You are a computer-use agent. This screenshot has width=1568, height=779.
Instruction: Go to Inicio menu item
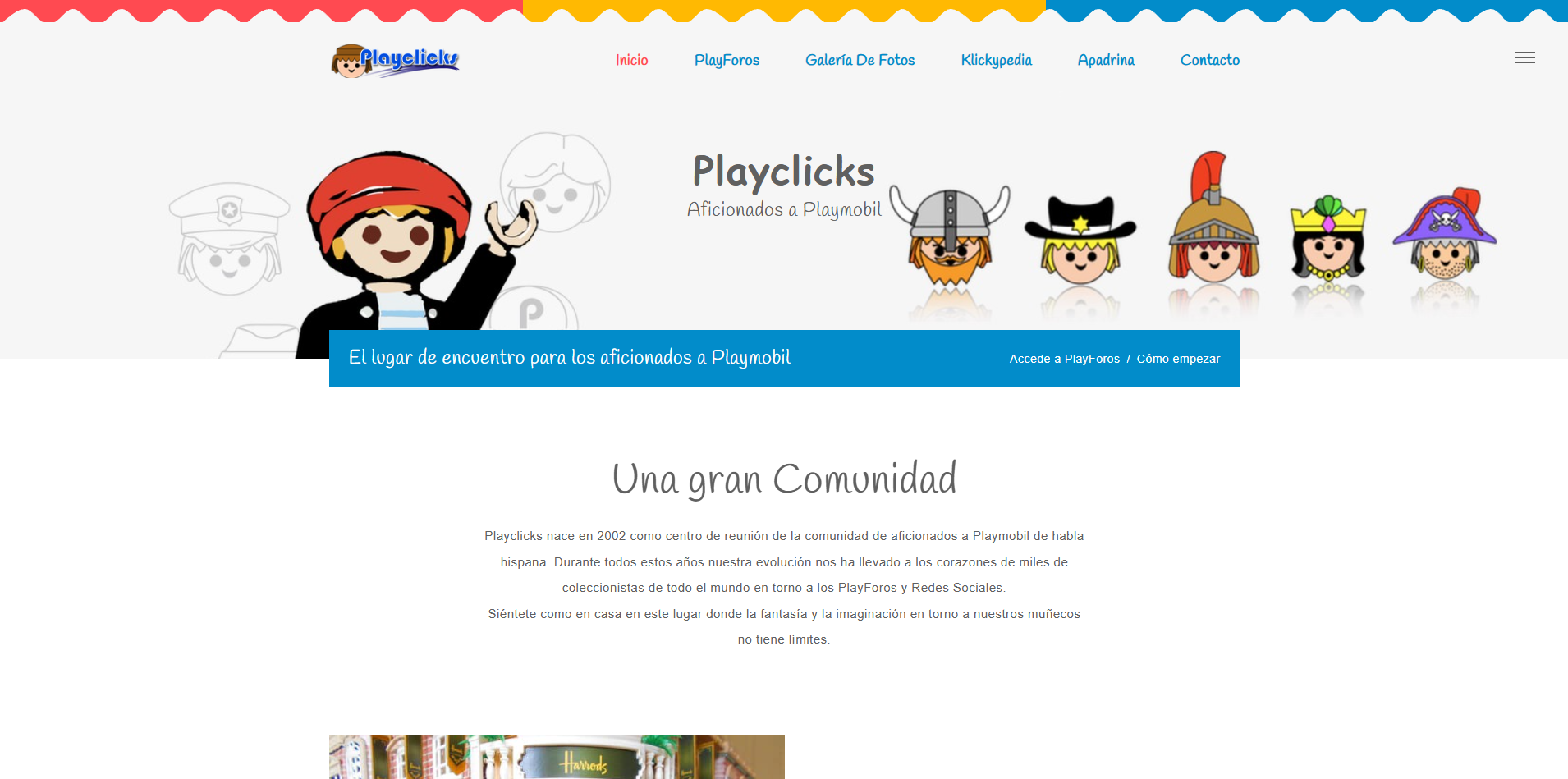(x=632, y=60)
